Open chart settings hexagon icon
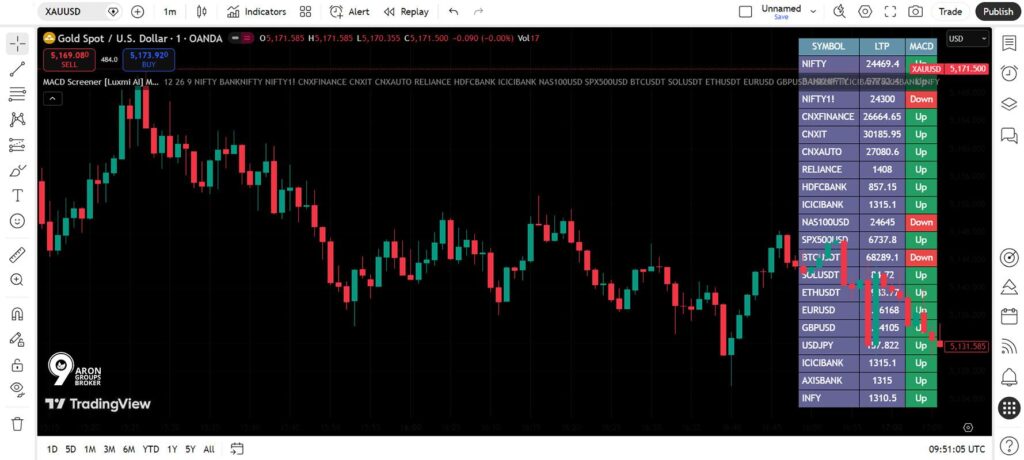Image resolution: width=1024 pixels, height=460 pixels. pos(865,11)
